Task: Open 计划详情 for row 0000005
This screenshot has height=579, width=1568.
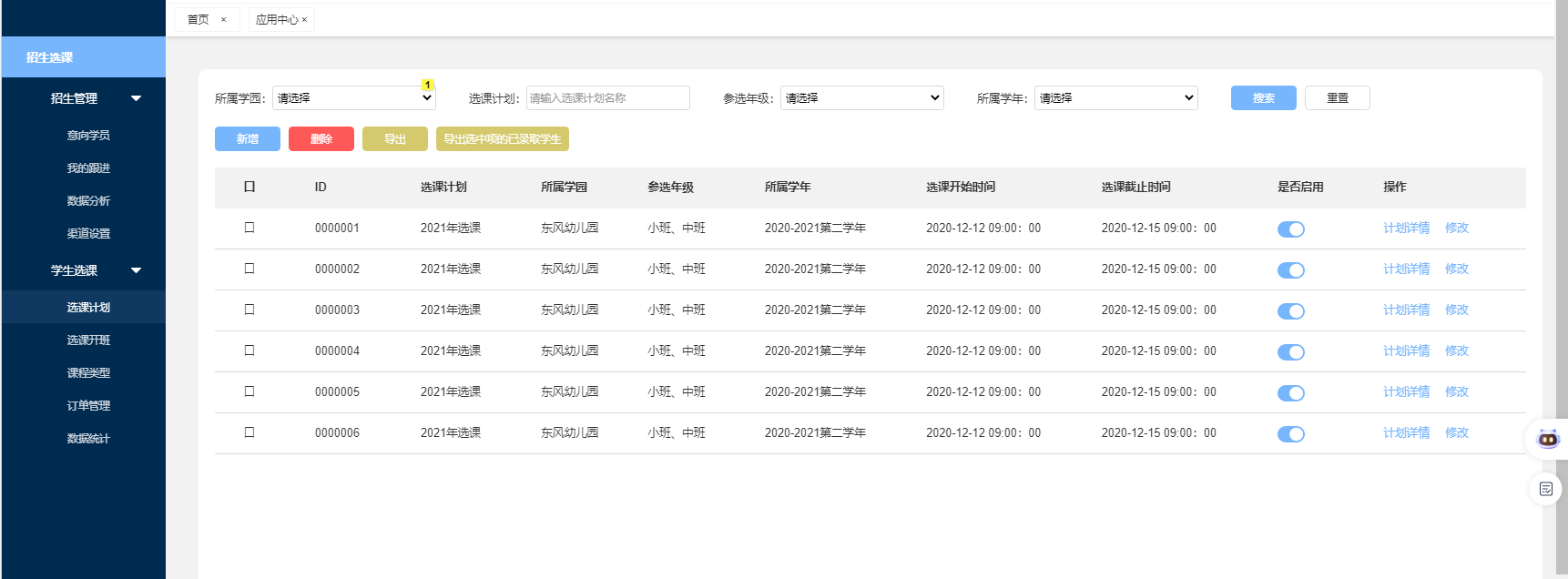Action: click(1407, 391)
